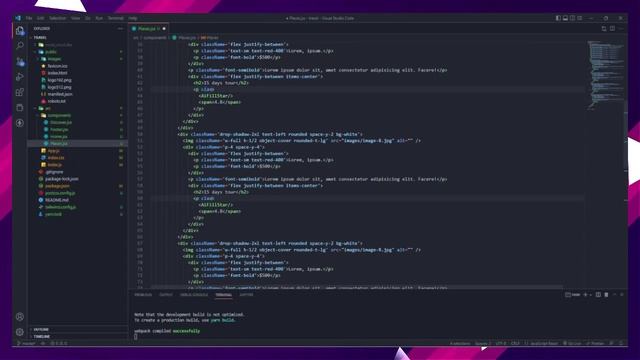Screen dimensions: 640x360
Task: Open logo192.png file
Action: click(59, 80)
